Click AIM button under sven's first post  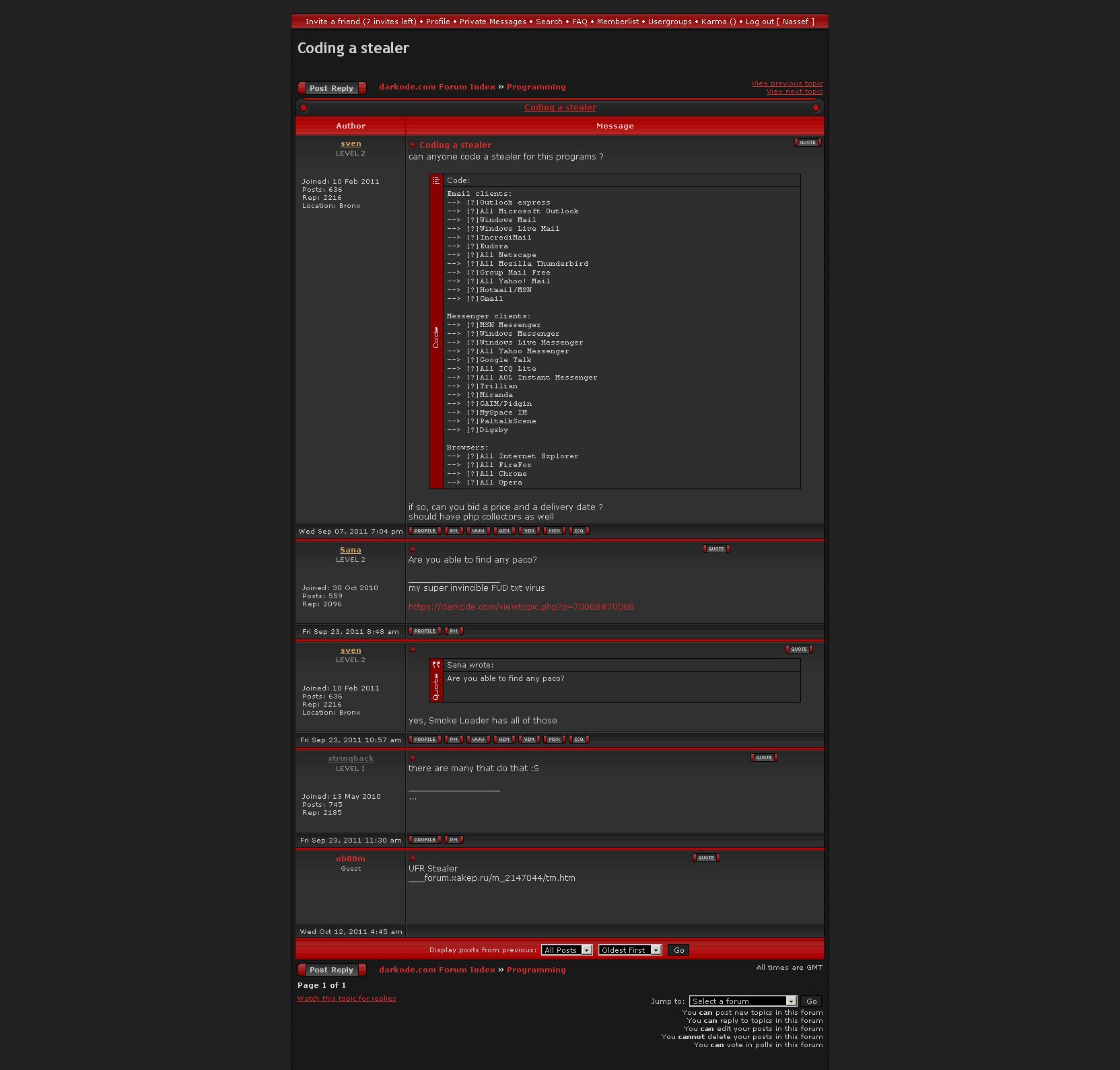click(504, 531)
